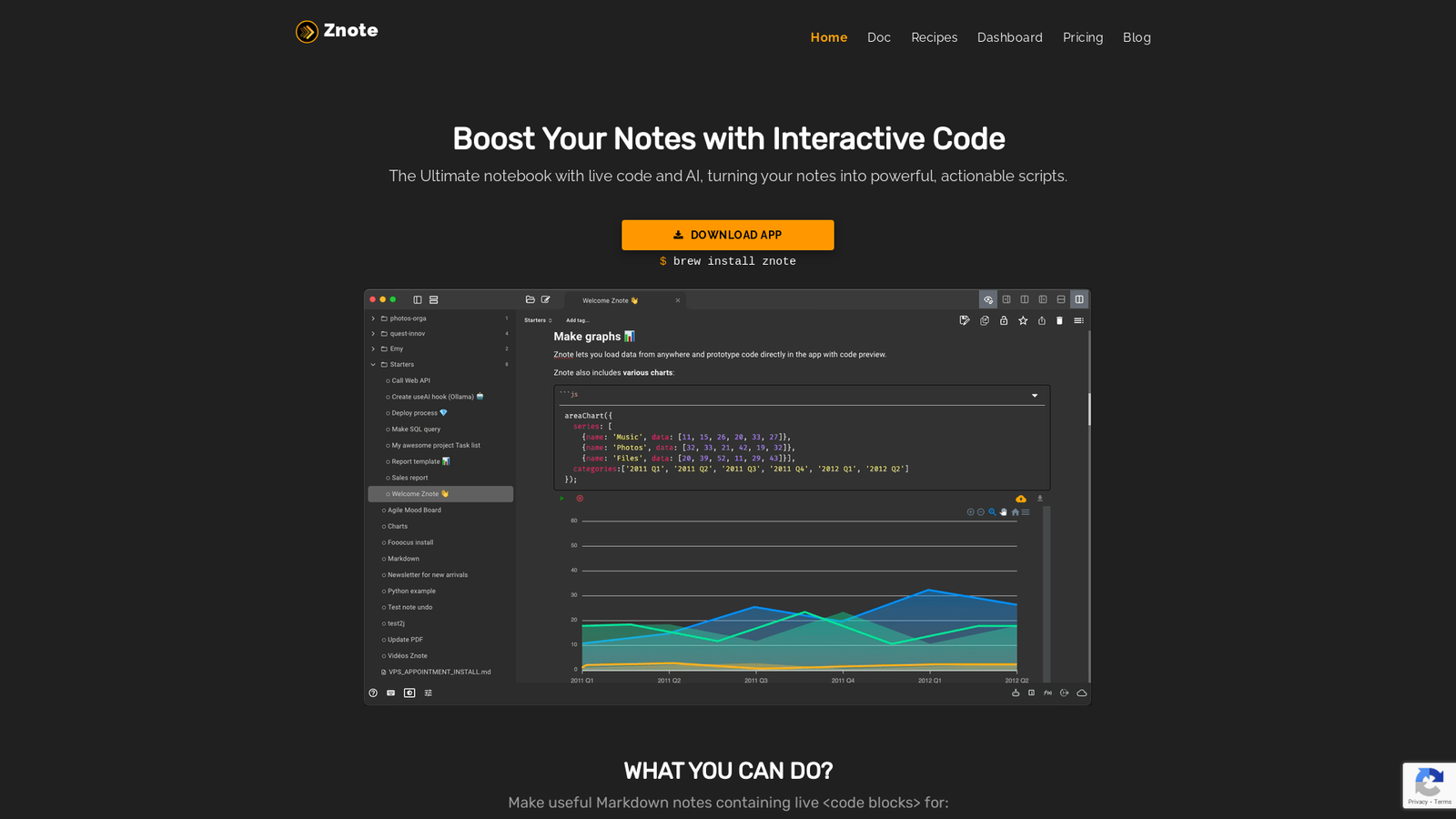Expand the quest-innov folder

click(x=373, y=334)
